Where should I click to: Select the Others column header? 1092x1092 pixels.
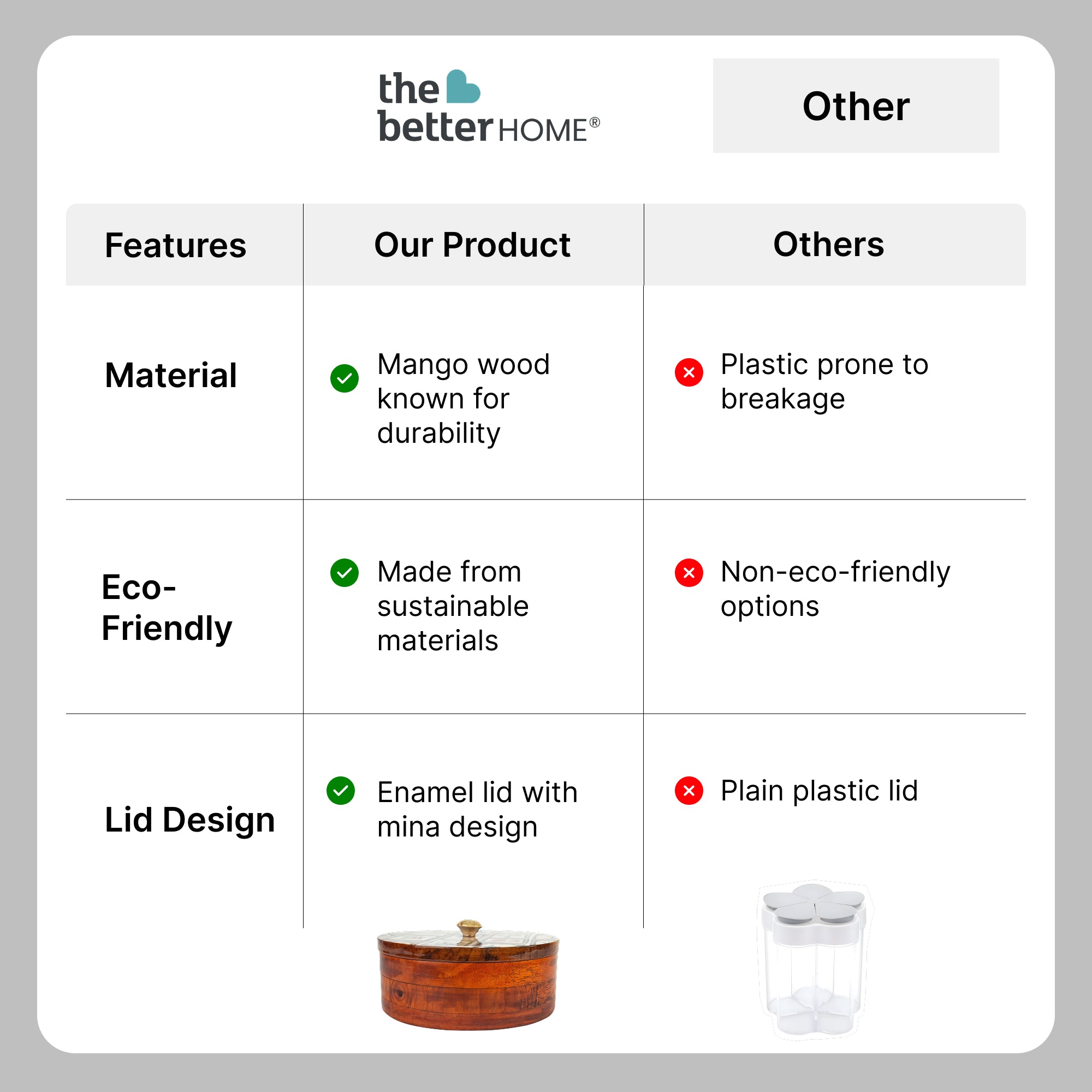tap(829, 245)
